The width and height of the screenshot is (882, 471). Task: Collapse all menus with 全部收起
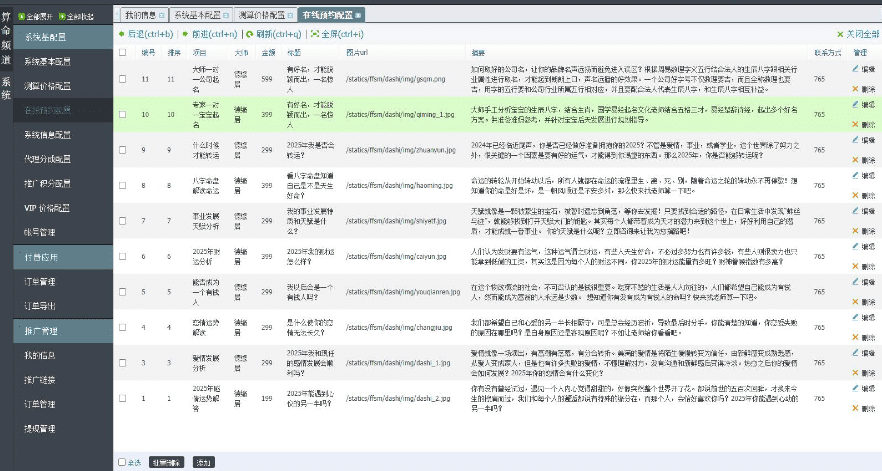(76, 16)
